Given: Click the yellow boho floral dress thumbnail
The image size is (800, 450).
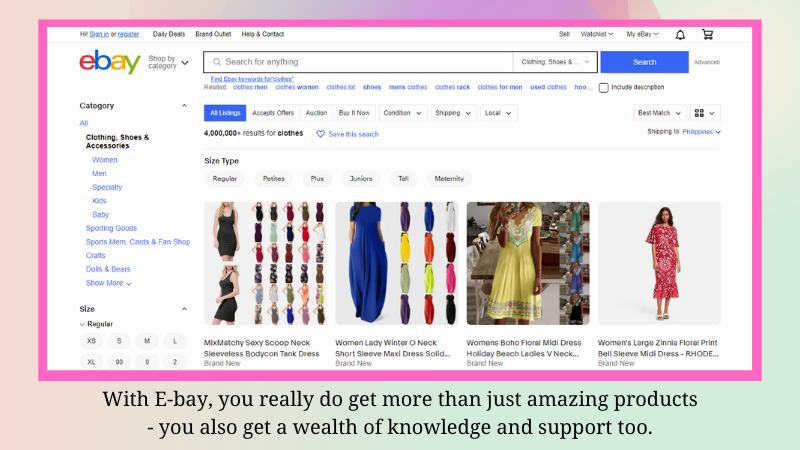Looking at the screenshot, I should (x=528, y=263).
